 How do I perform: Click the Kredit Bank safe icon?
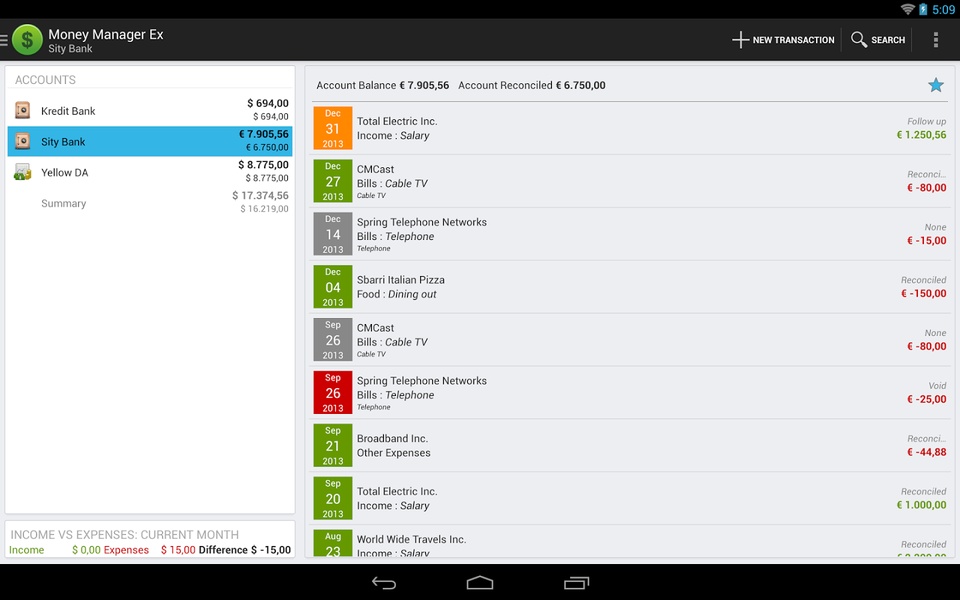click(23, 110)
